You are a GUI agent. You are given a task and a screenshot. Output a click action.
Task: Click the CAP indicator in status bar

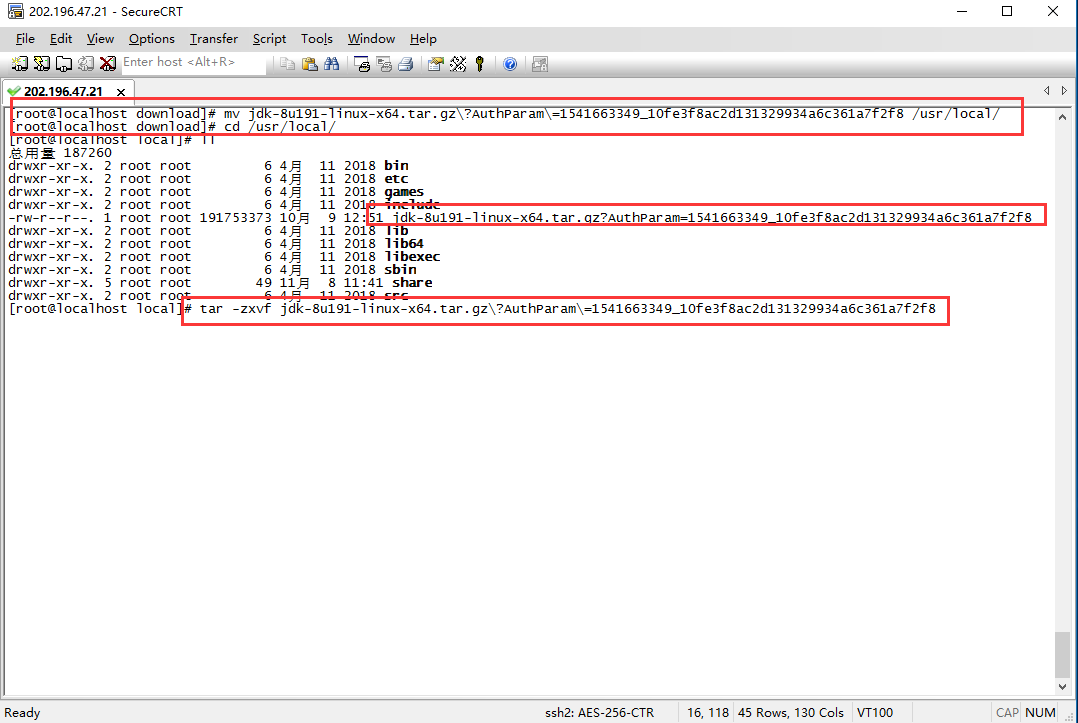(1007, 713)
